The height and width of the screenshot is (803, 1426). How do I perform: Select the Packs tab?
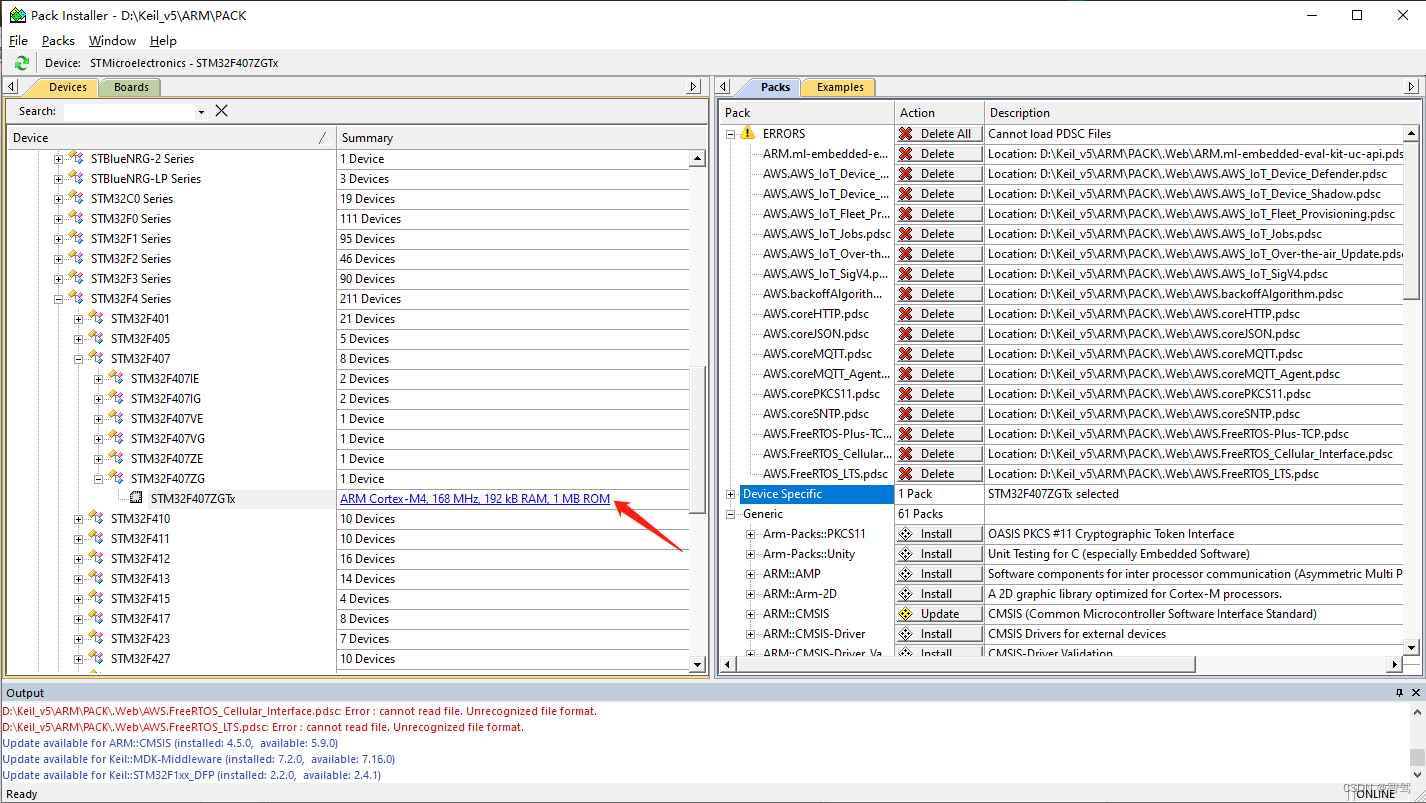775,87
